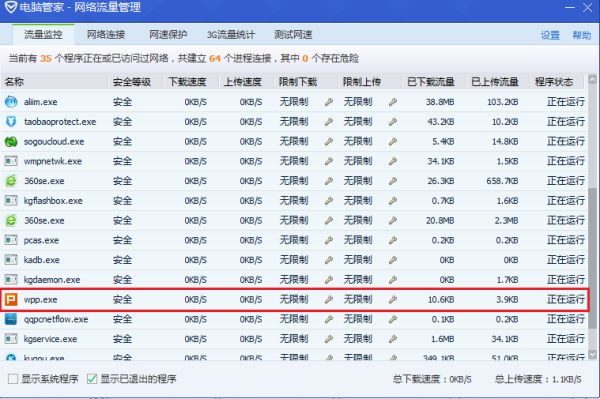Open upload limit wrench for wpp.exe
Image resolution: width=600 pixels, height=399 pixels.
pyautogui.click(x=393, y=300)
